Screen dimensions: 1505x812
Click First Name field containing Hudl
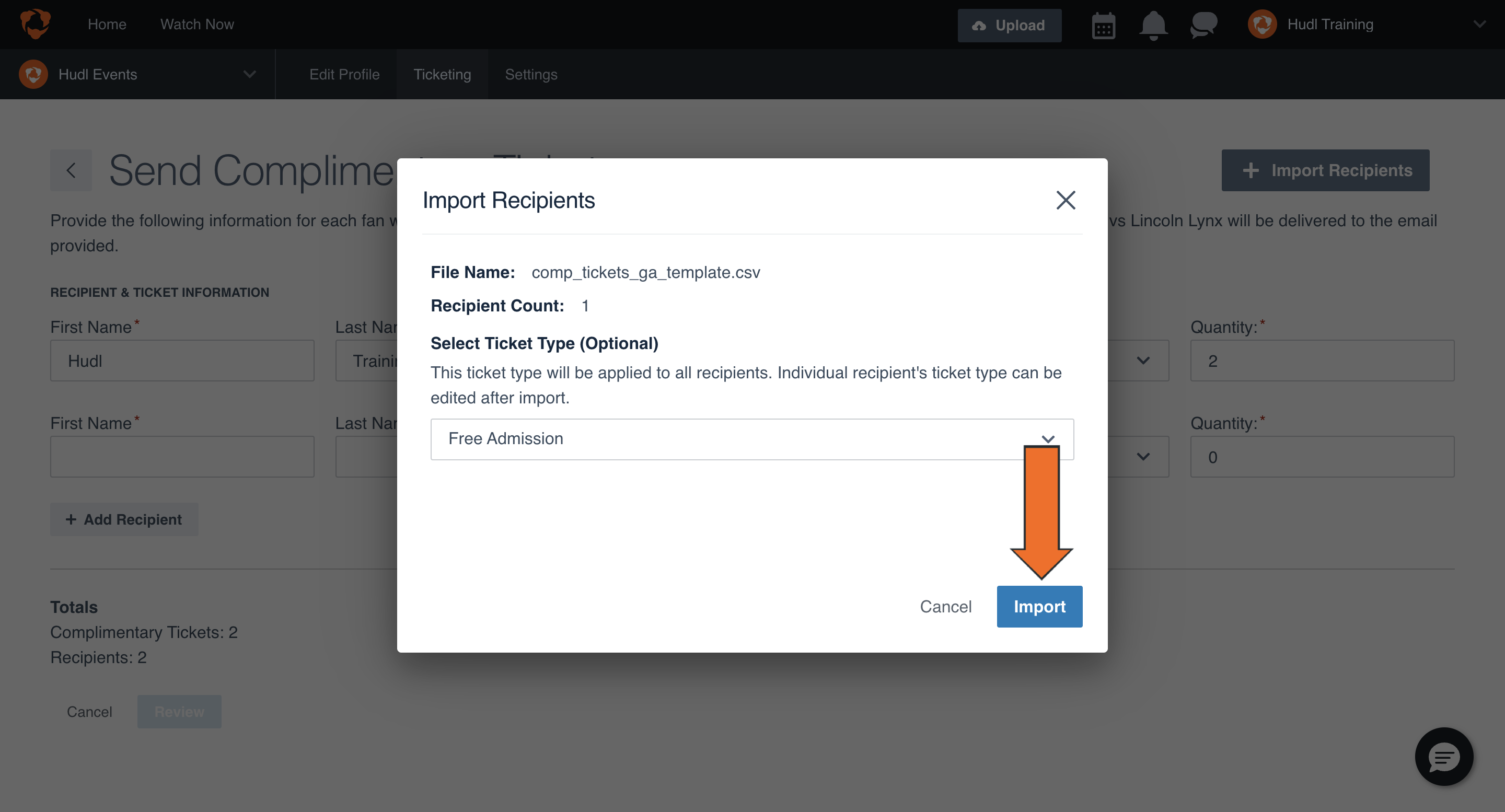point(182,361)
